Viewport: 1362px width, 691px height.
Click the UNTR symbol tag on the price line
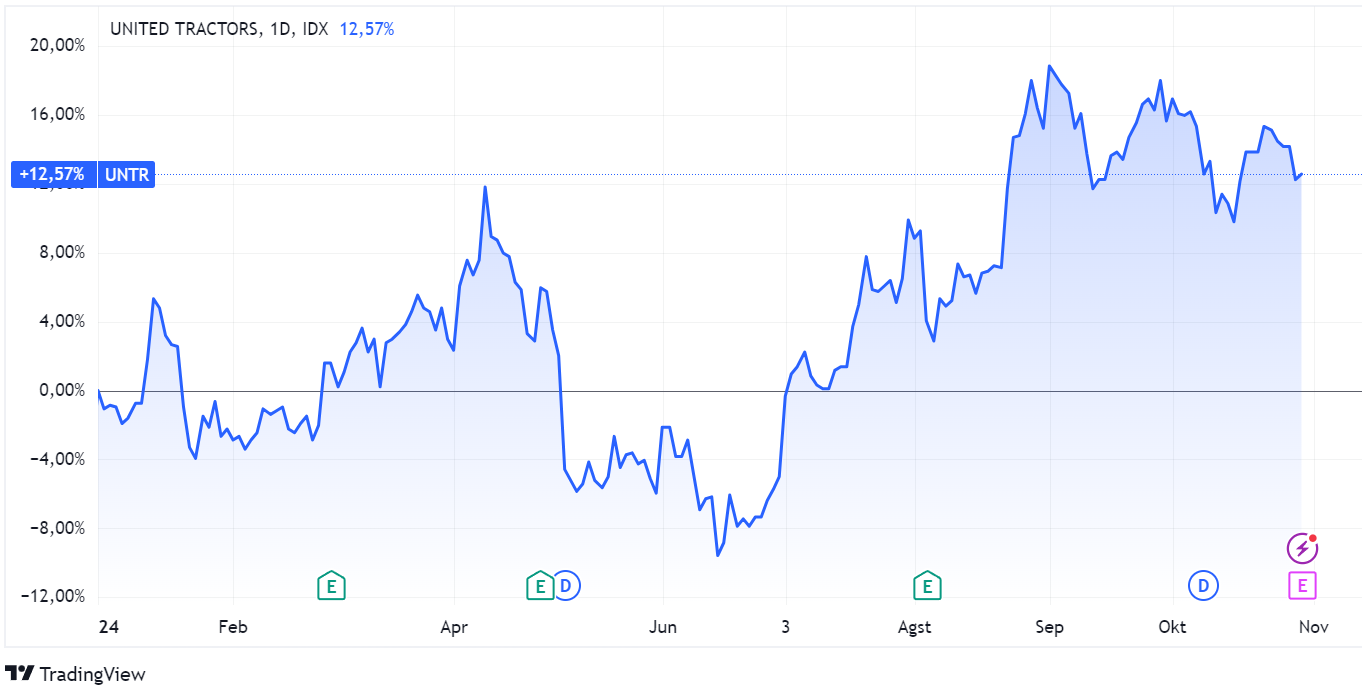coord(126,175)
